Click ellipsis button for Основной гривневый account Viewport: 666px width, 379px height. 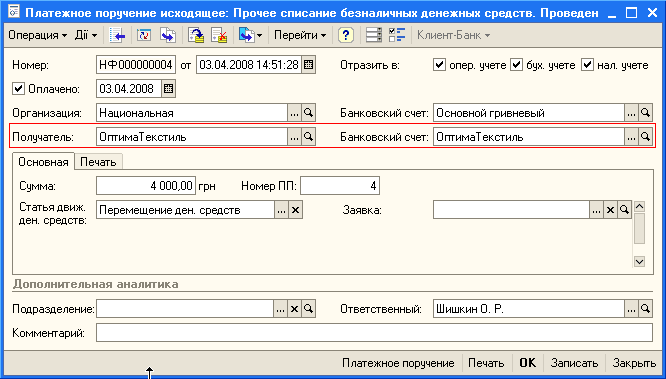[x=632, y=113]
